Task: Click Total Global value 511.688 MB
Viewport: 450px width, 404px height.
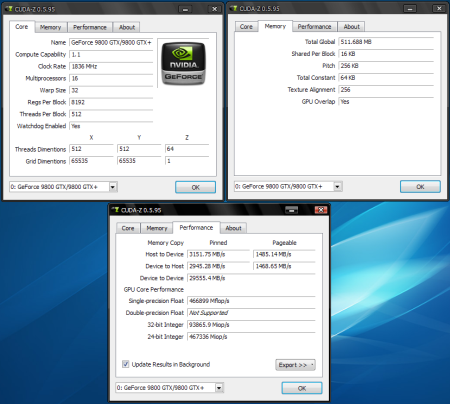Action: click(386, 42)
